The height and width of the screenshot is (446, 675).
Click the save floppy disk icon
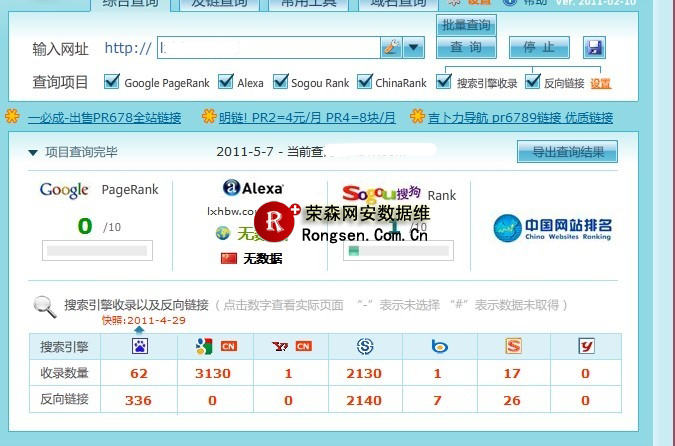(x=595, y=47)
